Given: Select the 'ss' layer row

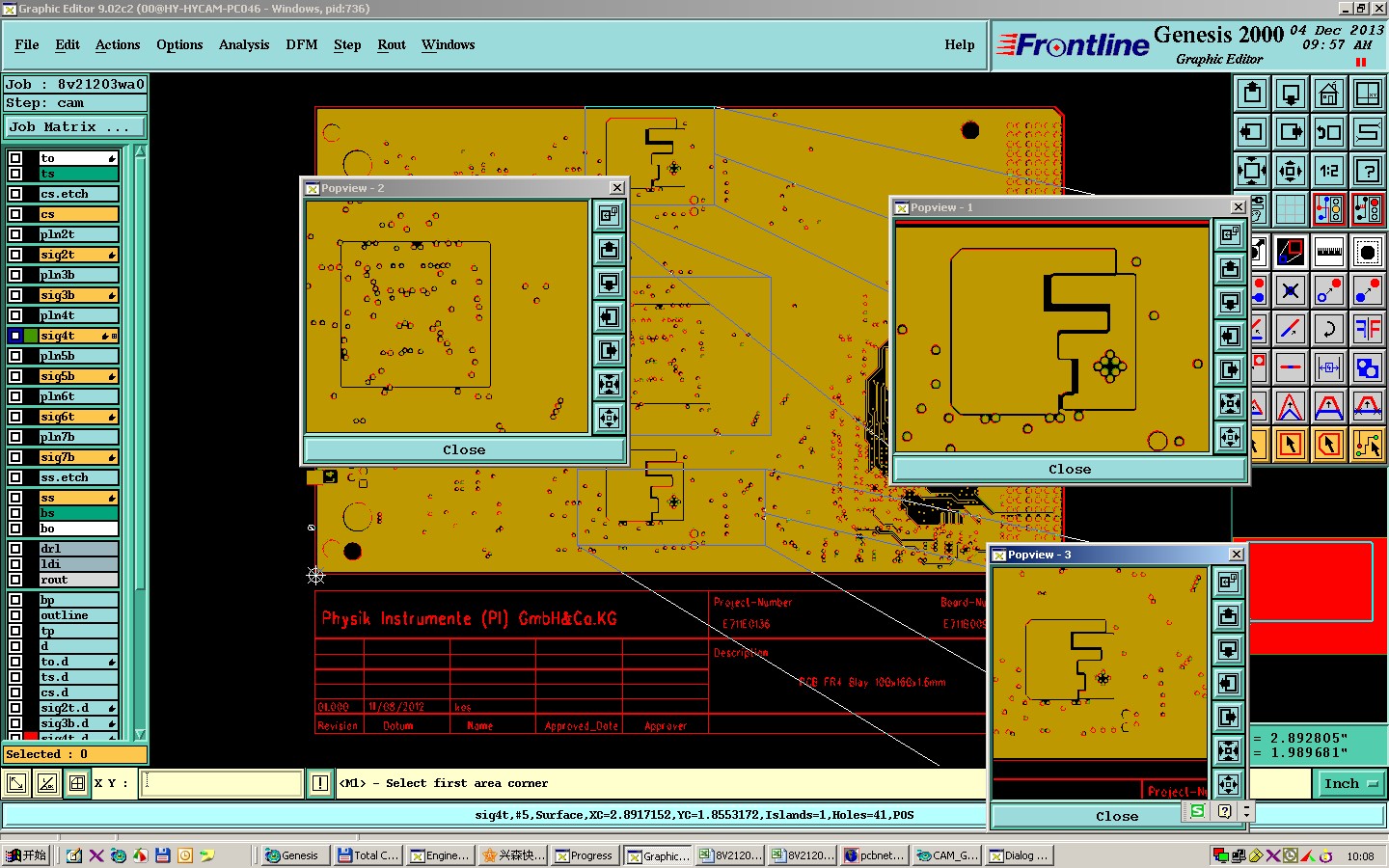Looking at the screenshot, I should pyautogui.click(x=78, y=498).
